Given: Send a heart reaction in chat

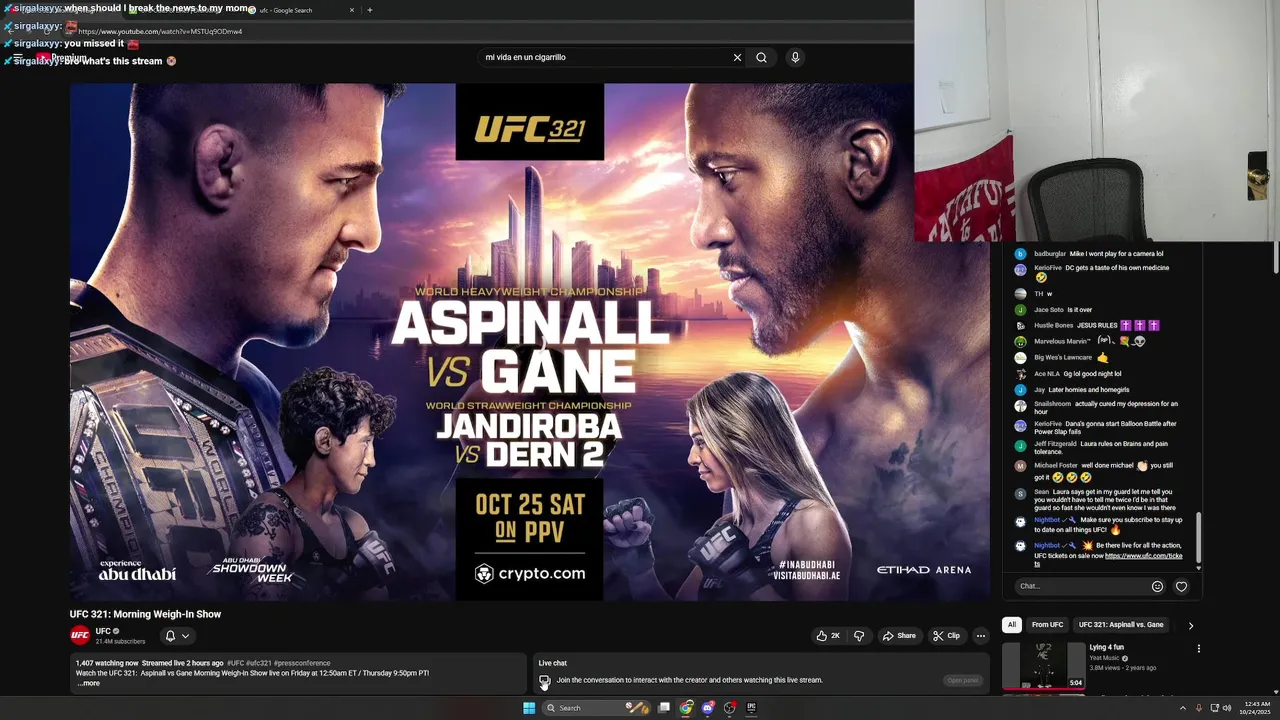Looking at the screenshot, I should (1181, 586).
